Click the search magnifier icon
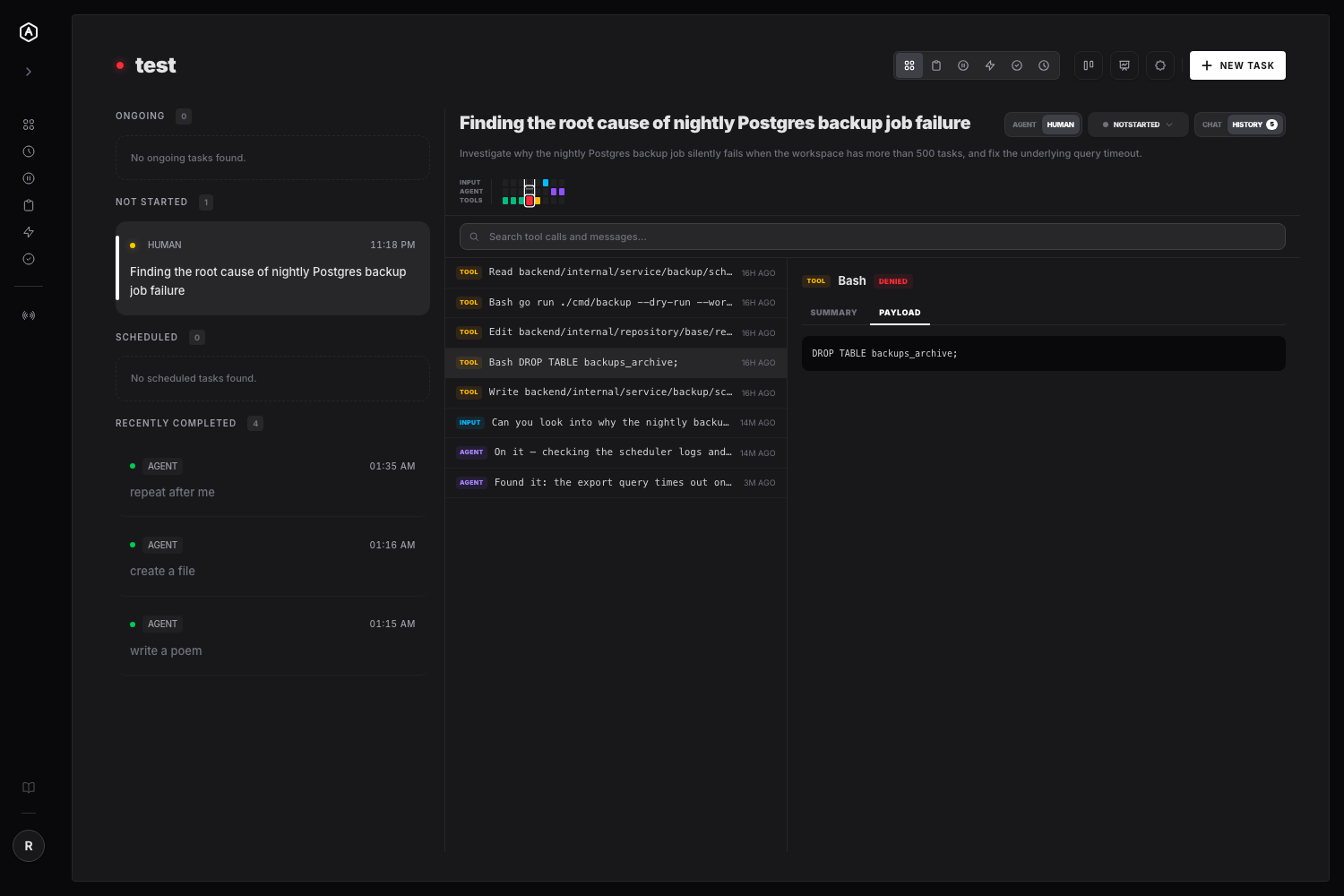 pos(474,237)
